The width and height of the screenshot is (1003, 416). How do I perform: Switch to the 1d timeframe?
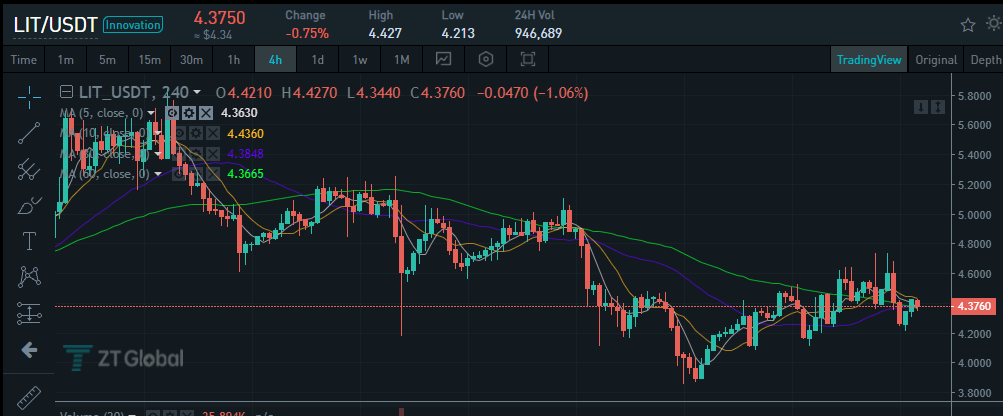click(x=317, y=59)
